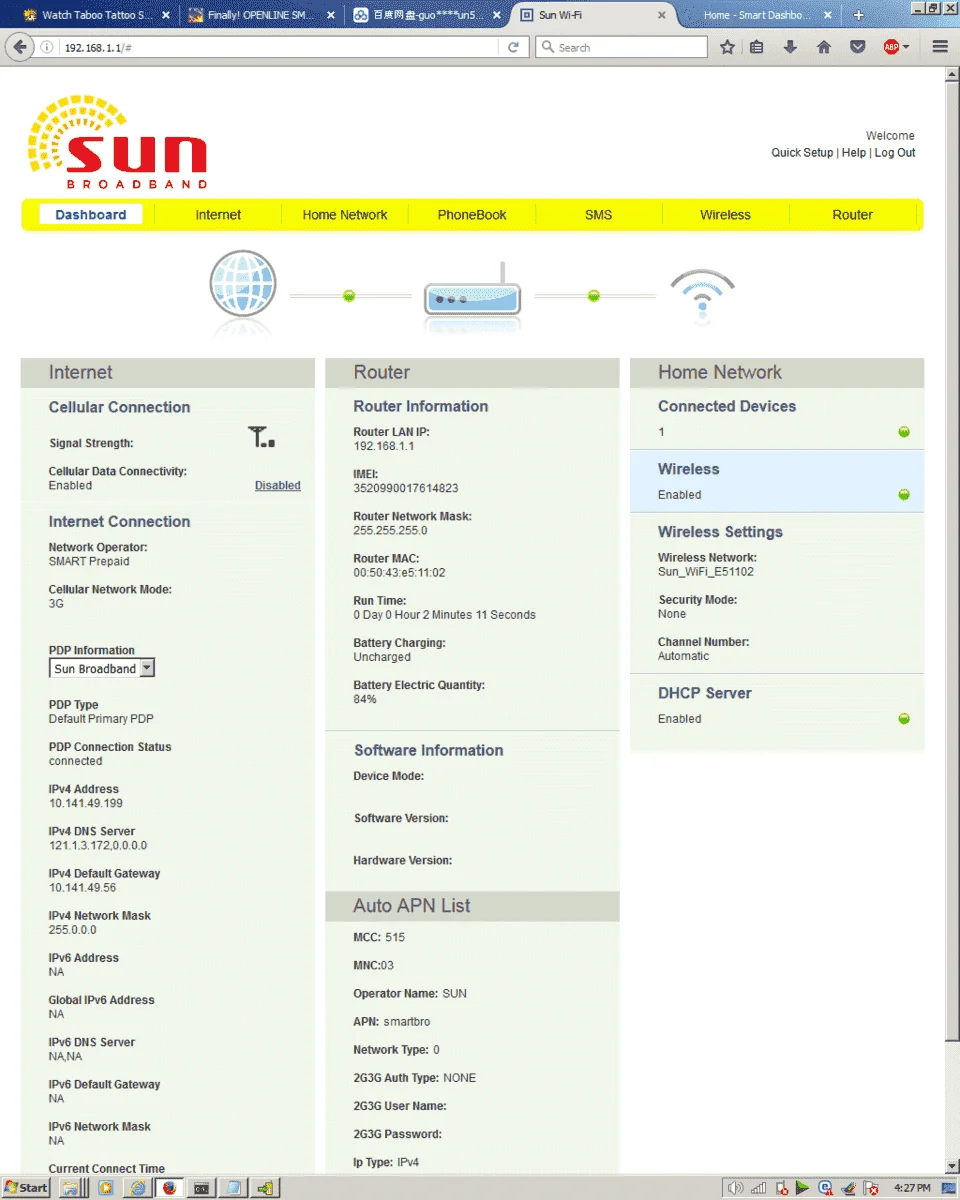Viewport: 960px width, 1200px height.
Task: Open the Home Network menu tab
Action: pos(345,214)
